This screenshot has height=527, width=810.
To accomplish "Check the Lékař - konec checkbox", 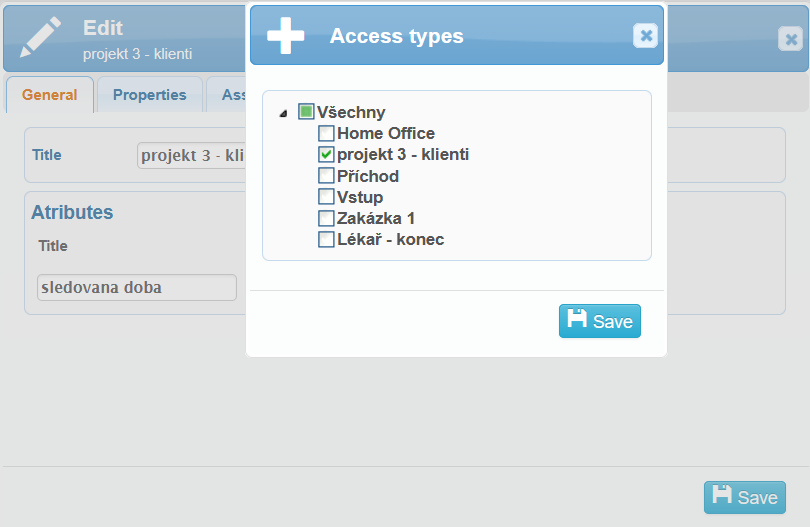I will 326,239.
